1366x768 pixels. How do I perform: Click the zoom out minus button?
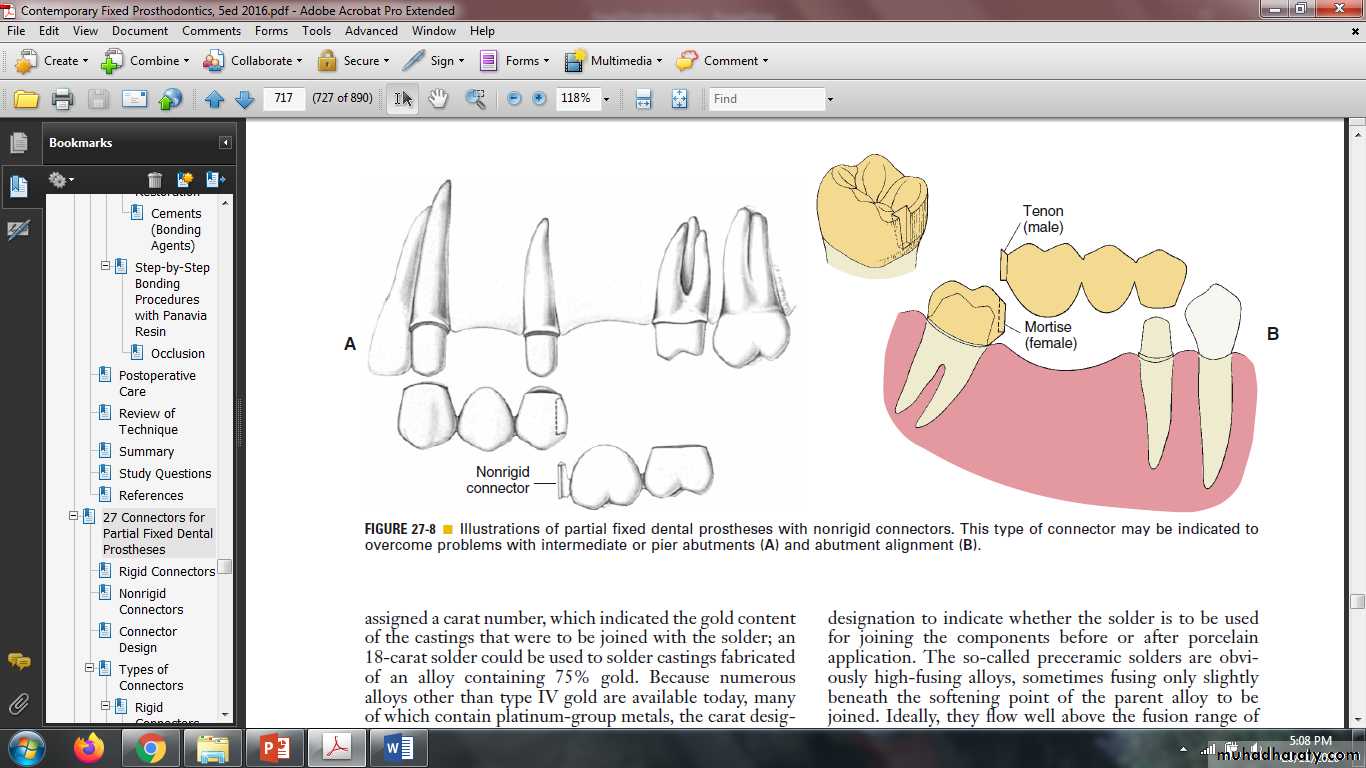click(x=514, y=99)
